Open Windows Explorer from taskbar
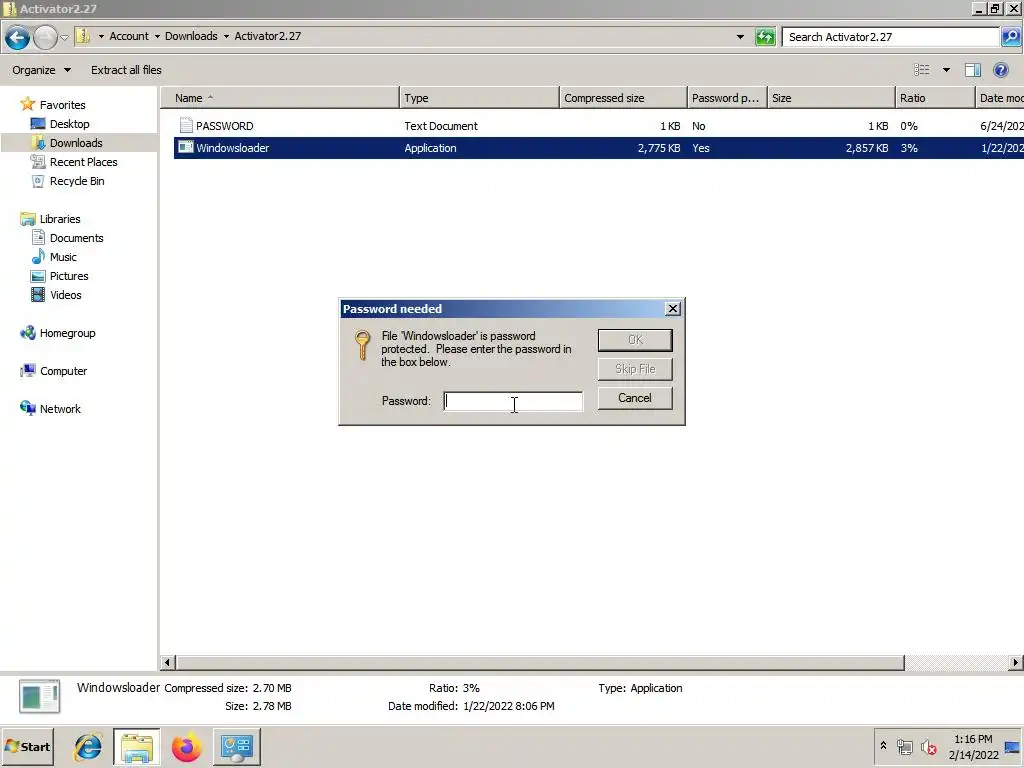 136,747
